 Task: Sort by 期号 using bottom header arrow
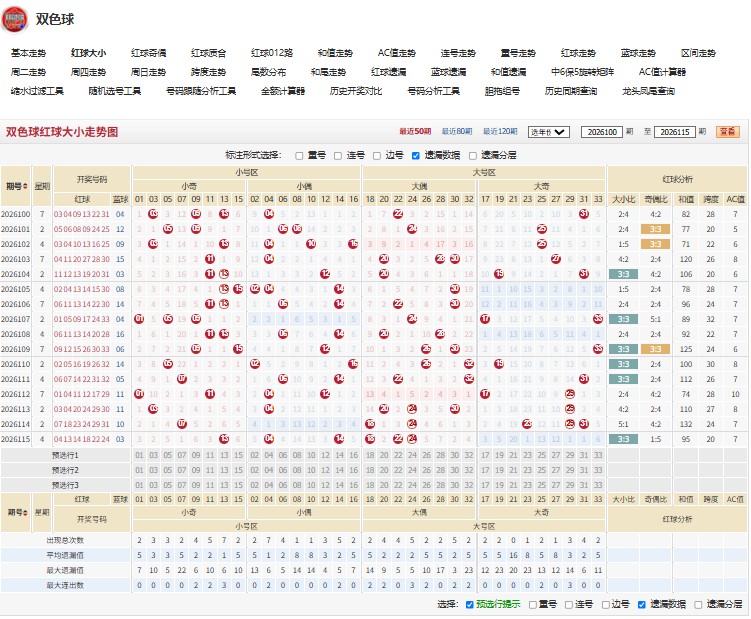click(25, 512)
